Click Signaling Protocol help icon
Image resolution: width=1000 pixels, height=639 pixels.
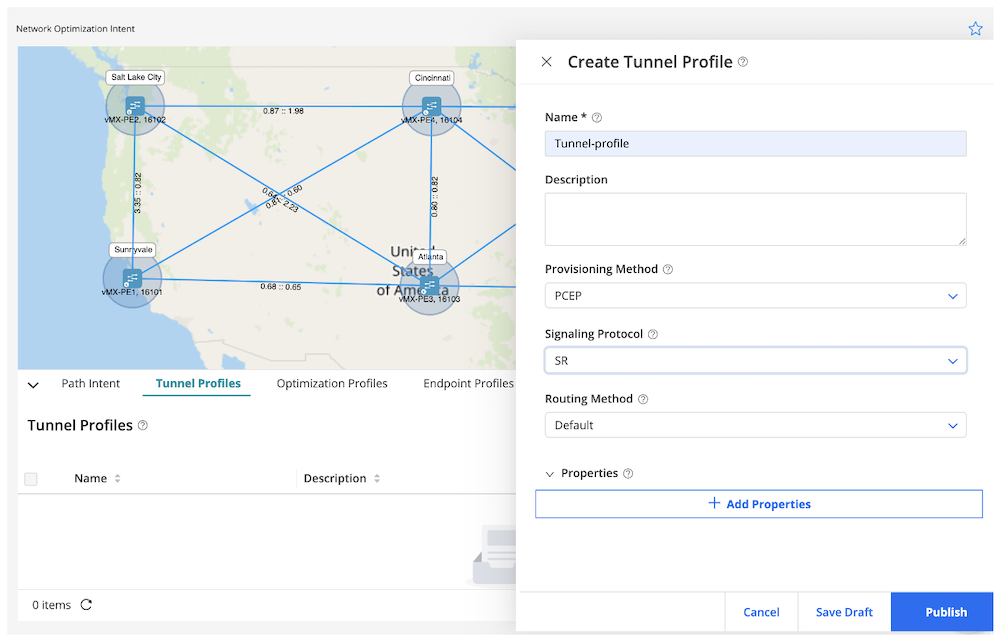pos(653,334)
